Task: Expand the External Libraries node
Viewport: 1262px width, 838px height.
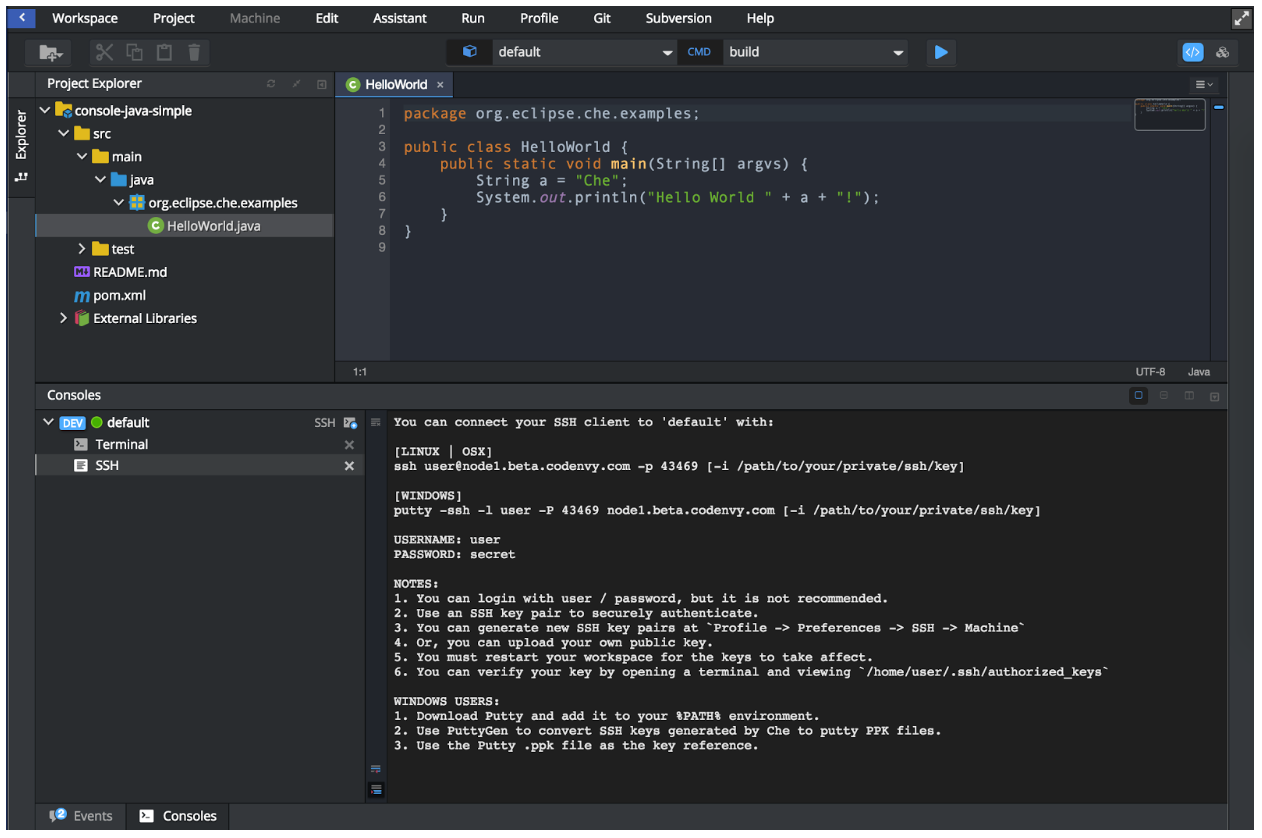Action: pyautogui.click(x=64, y=318)
